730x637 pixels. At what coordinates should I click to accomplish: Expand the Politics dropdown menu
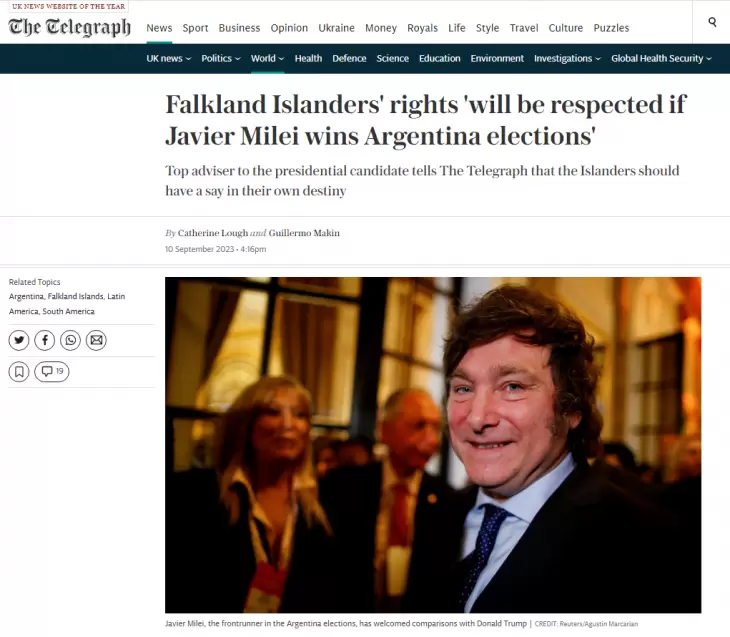221,59
